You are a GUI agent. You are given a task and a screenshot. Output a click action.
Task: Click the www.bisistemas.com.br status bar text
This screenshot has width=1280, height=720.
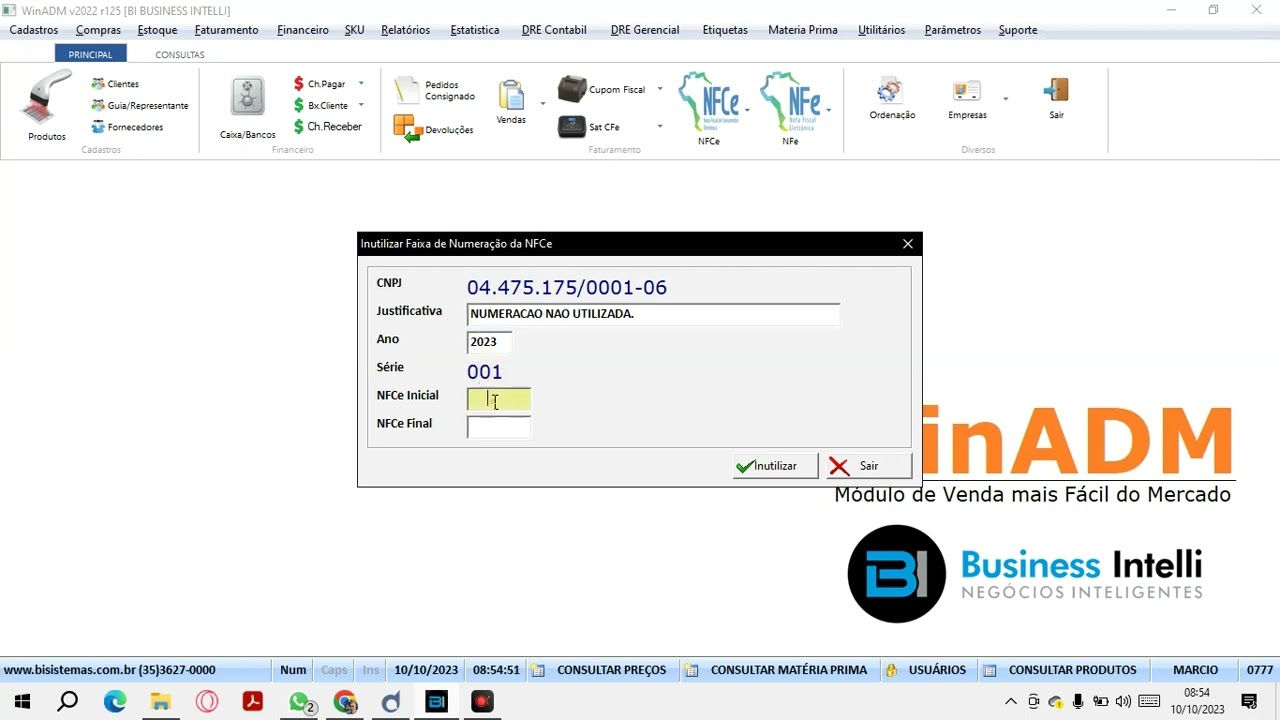pos(109,670)
